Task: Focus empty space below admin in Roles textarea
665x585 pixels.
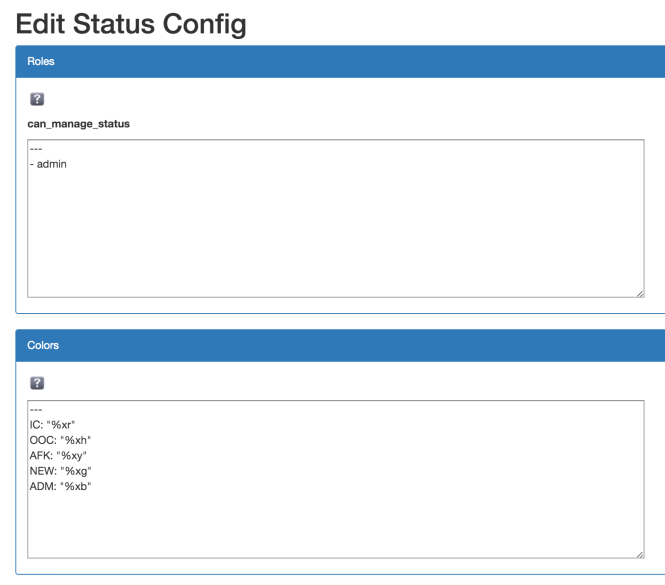Action: (x=335, y=233)
